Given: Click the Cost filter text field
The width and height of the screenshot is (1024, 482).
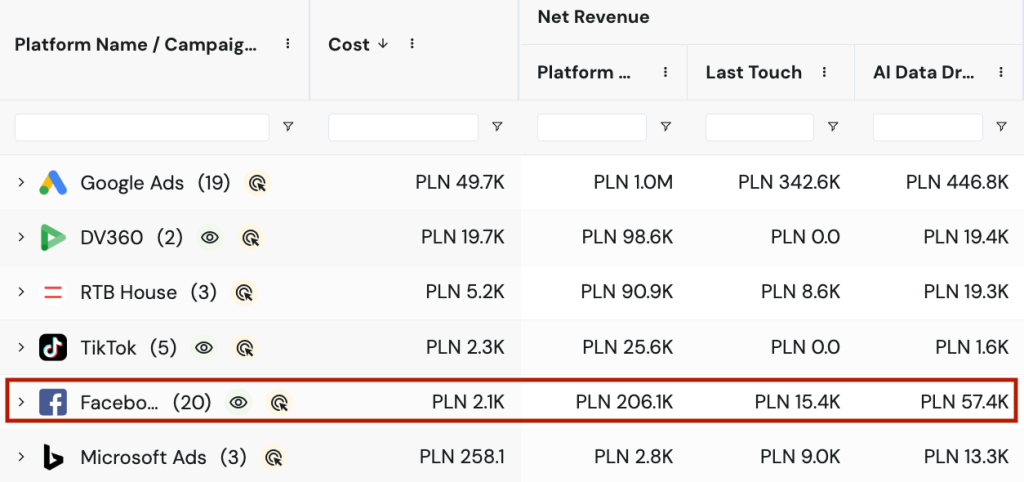Looking at the screenshot, I should [x=403, y=127].
